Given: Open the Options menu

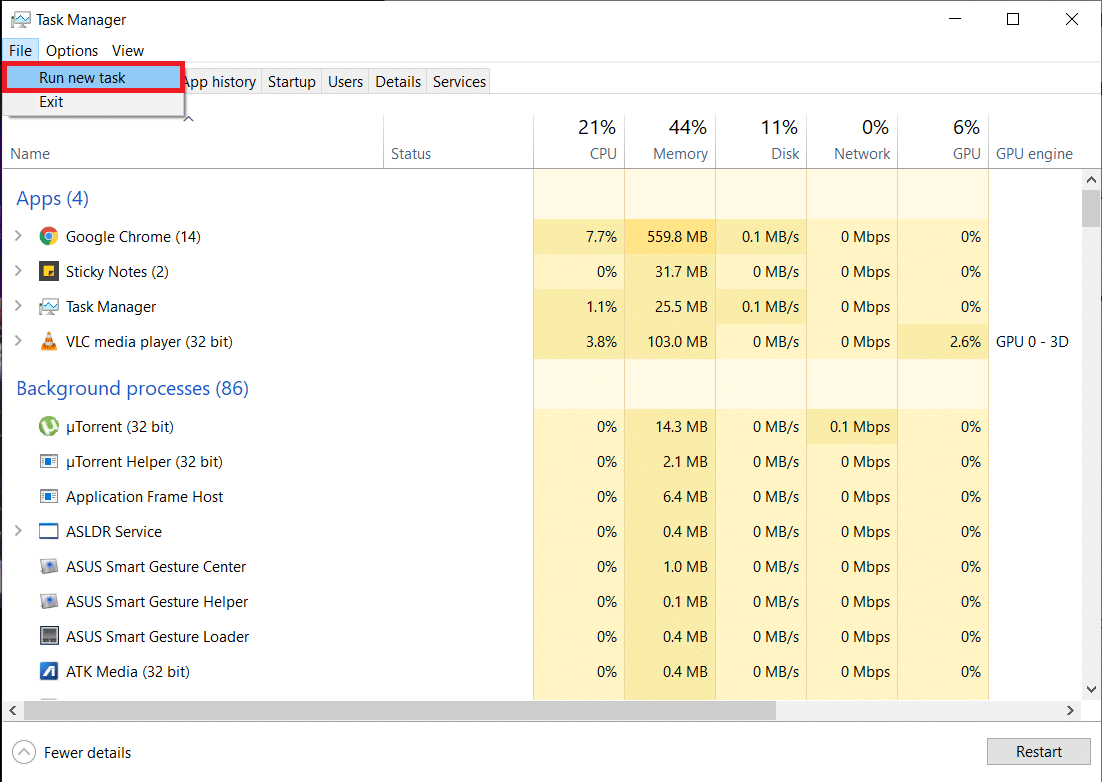Looking at the screenshot, I should tap(72, 51).
